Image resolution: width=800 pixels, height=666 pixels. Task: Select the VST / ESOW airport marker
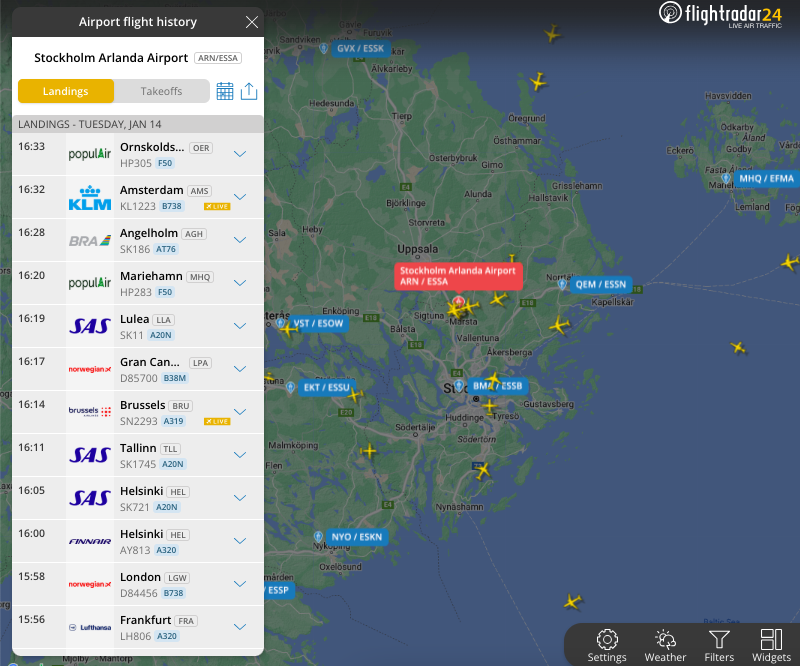click(318, 324)
